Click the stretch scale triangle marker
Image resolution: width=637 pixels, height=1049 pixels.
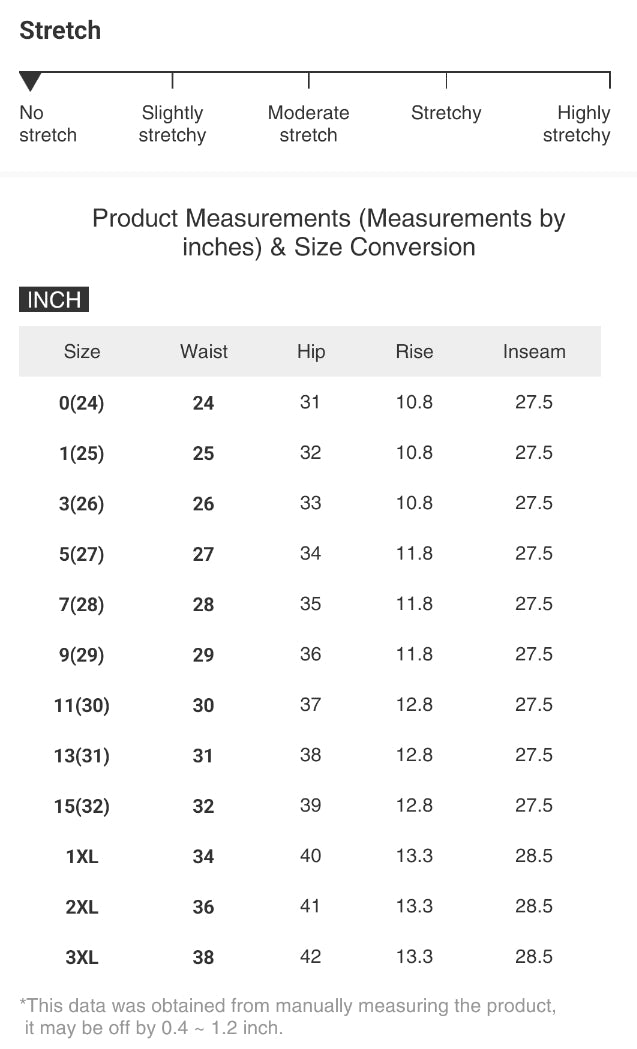point(31,81)
